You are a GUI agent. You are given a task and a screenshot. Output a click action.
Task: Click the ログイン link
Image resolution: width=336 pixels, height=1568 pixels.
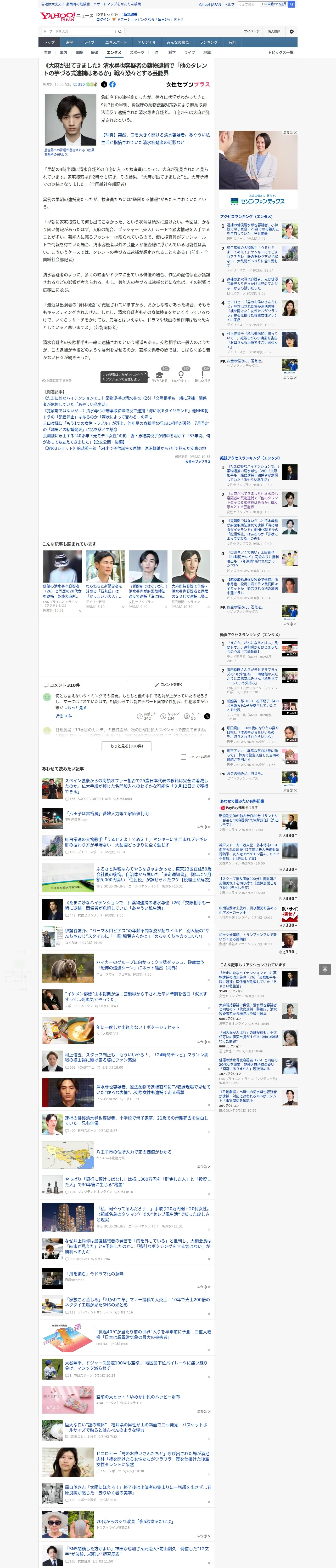tap(103, 20)
